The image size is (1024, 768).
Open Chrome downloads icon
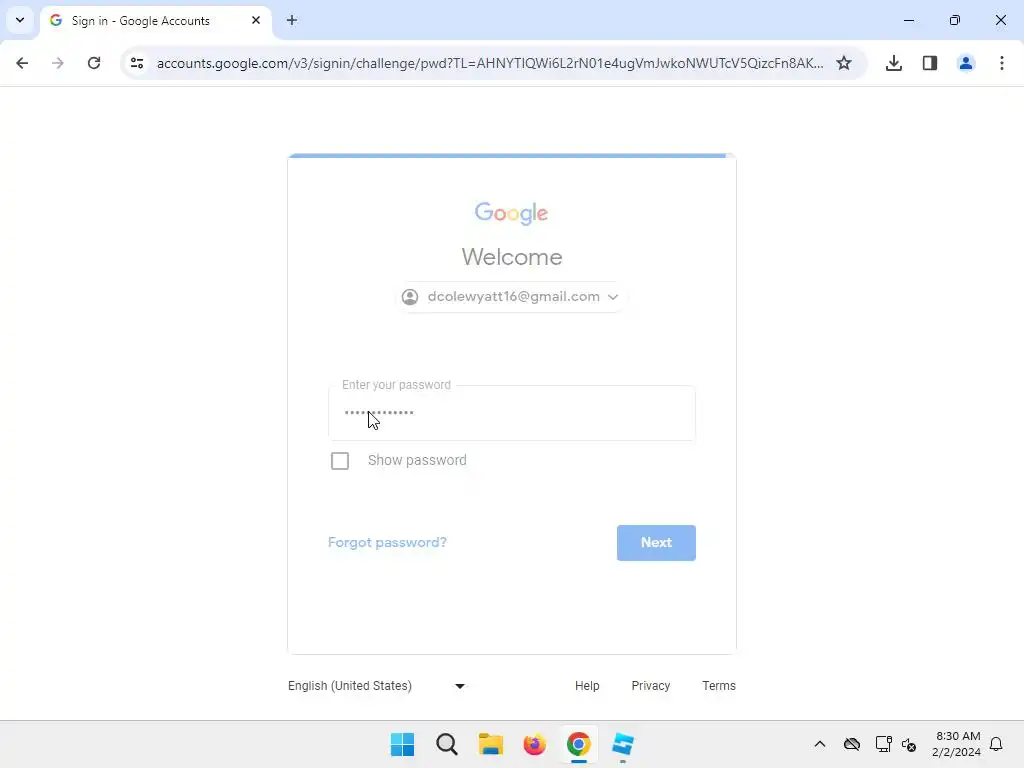point(894,63)
